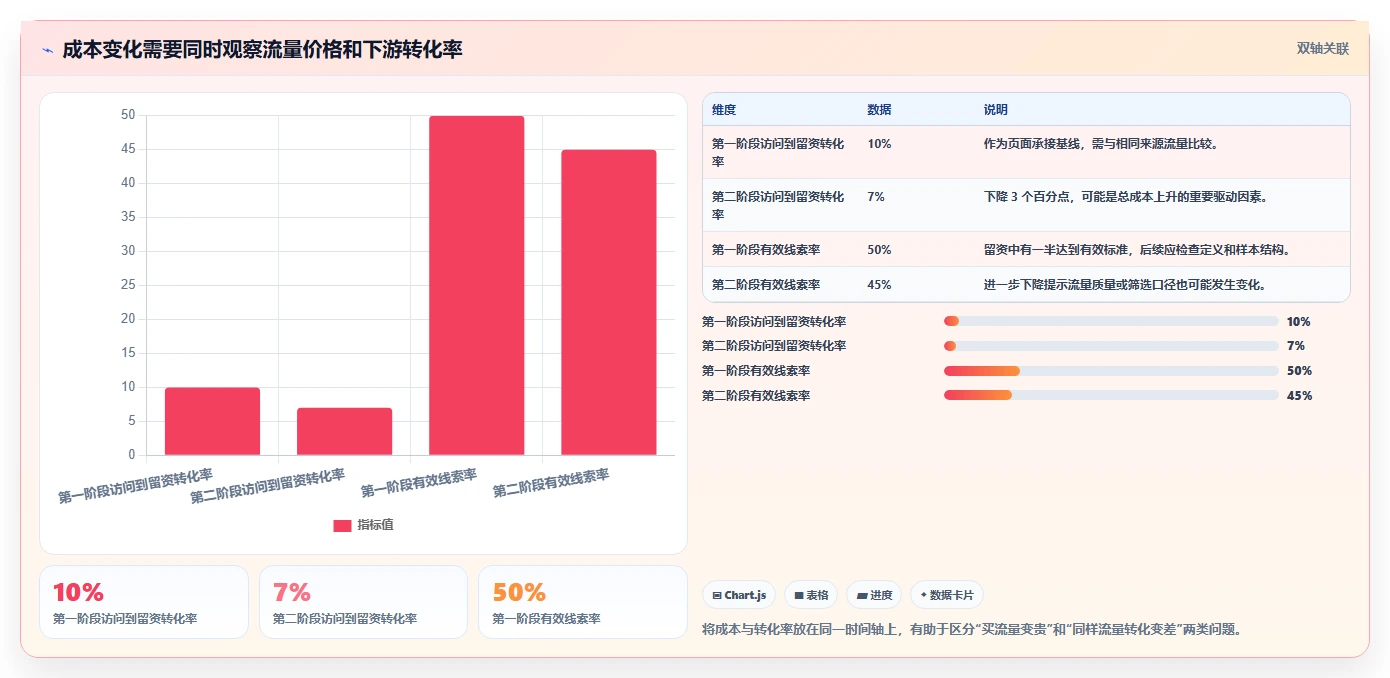Click the note 作为页面承接基线，需与相同来源流量比较

point(1101,144)
